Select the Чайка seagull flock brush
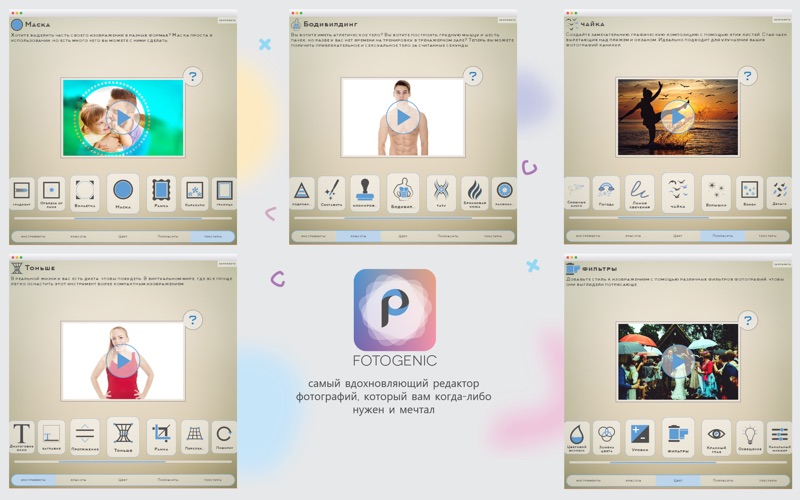This screenshot has height=500, width=800. pos(678,193)
